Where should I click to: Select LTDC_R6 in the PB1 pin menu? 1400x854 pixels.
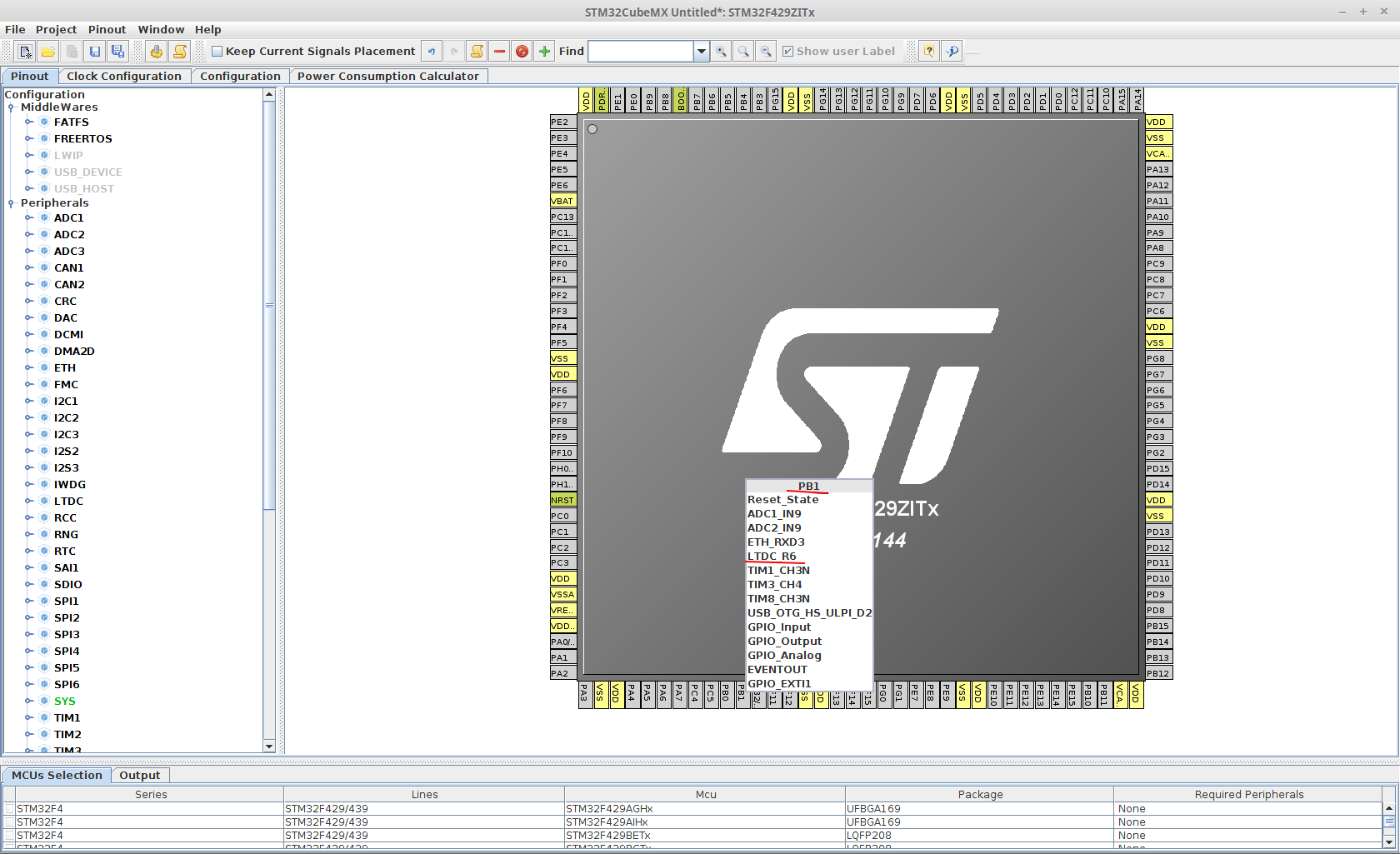click(x=772, y=557)
